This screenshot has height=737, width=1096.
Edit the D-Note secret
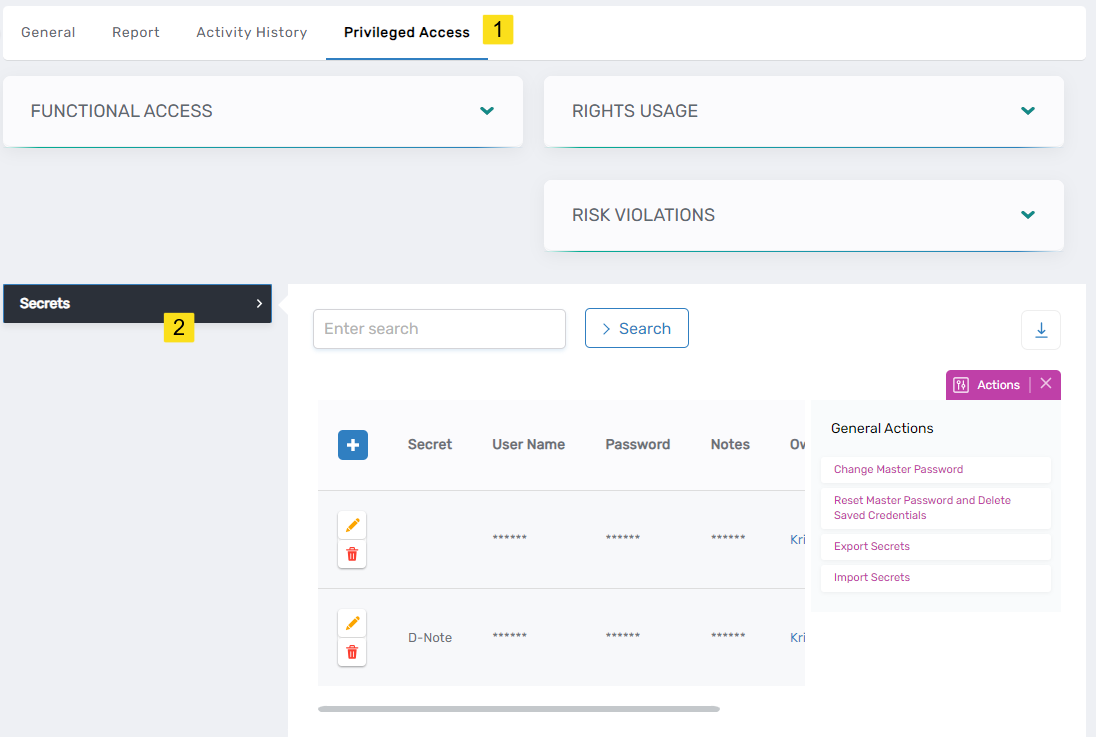coord(352,622)
